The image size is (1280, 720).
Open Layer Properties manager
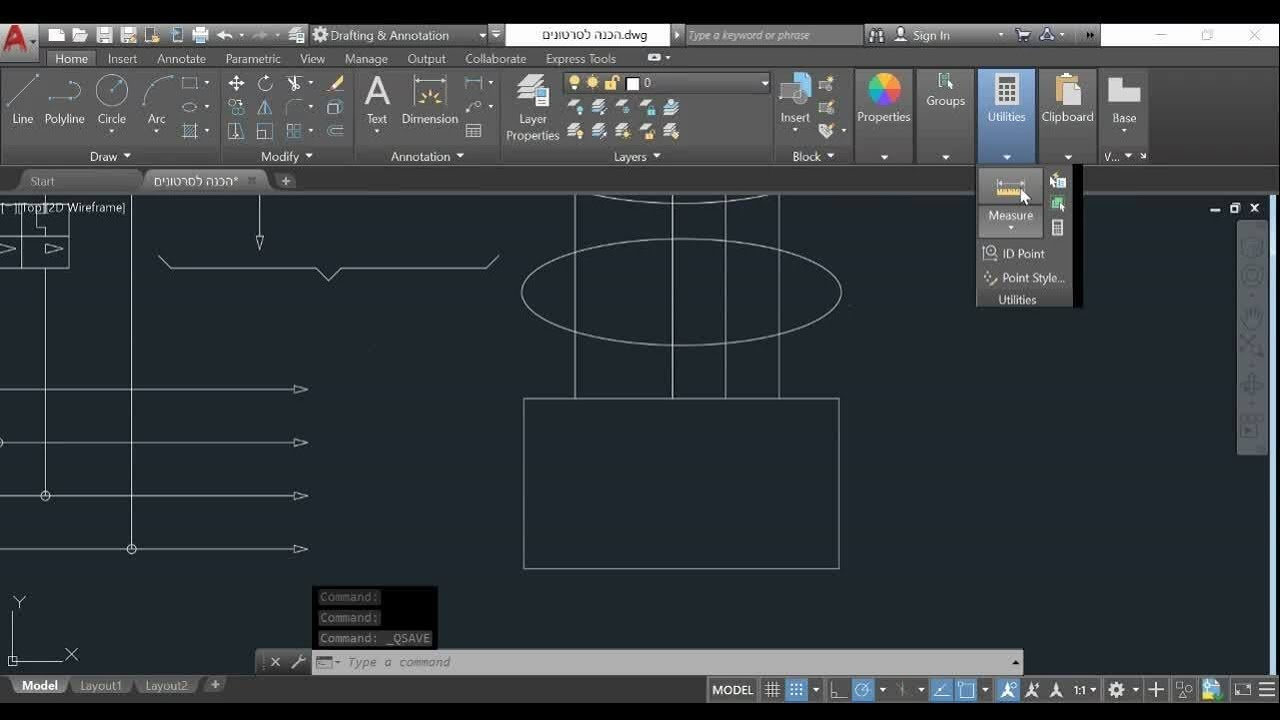point(532,108)
